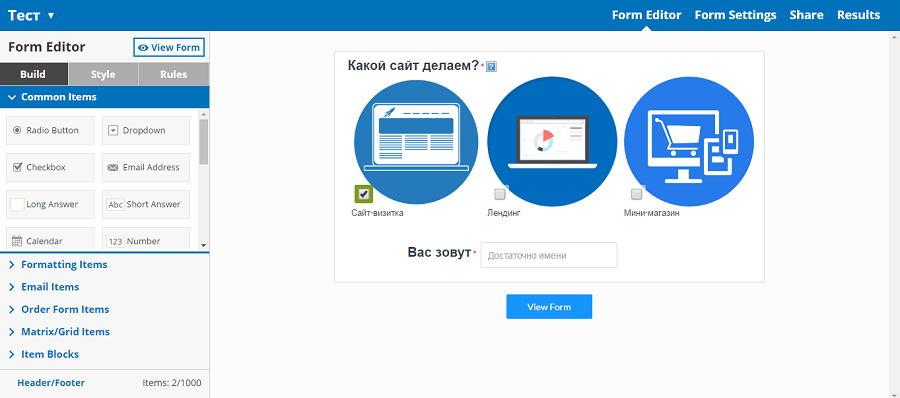
Task: Add a Short Answer item
Action: tap(146, 204)
